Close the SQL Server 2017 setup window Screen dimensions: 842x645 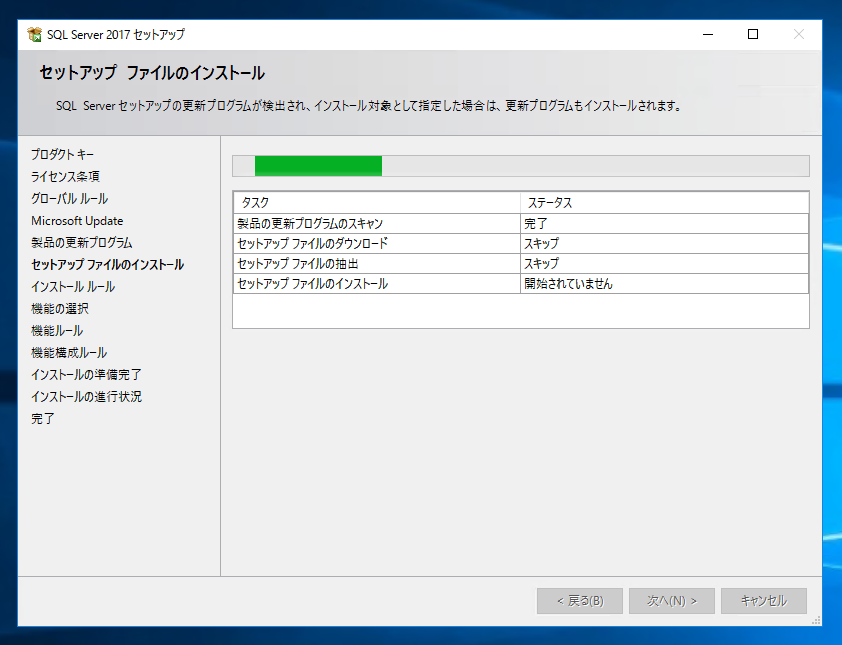click(799, 34)
